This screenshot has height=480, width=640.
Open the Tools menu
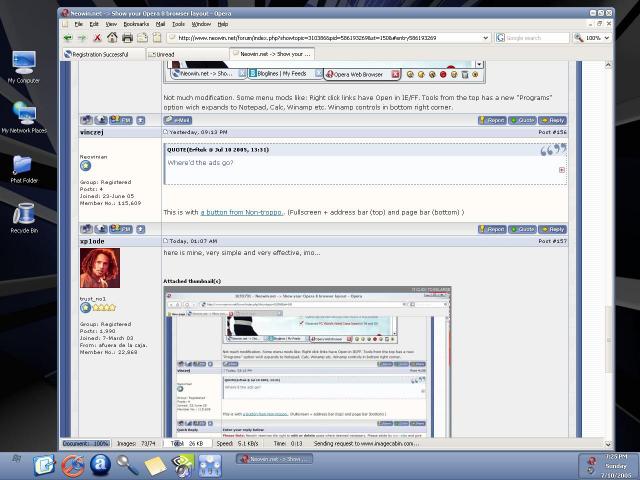[x=178, y=24]
